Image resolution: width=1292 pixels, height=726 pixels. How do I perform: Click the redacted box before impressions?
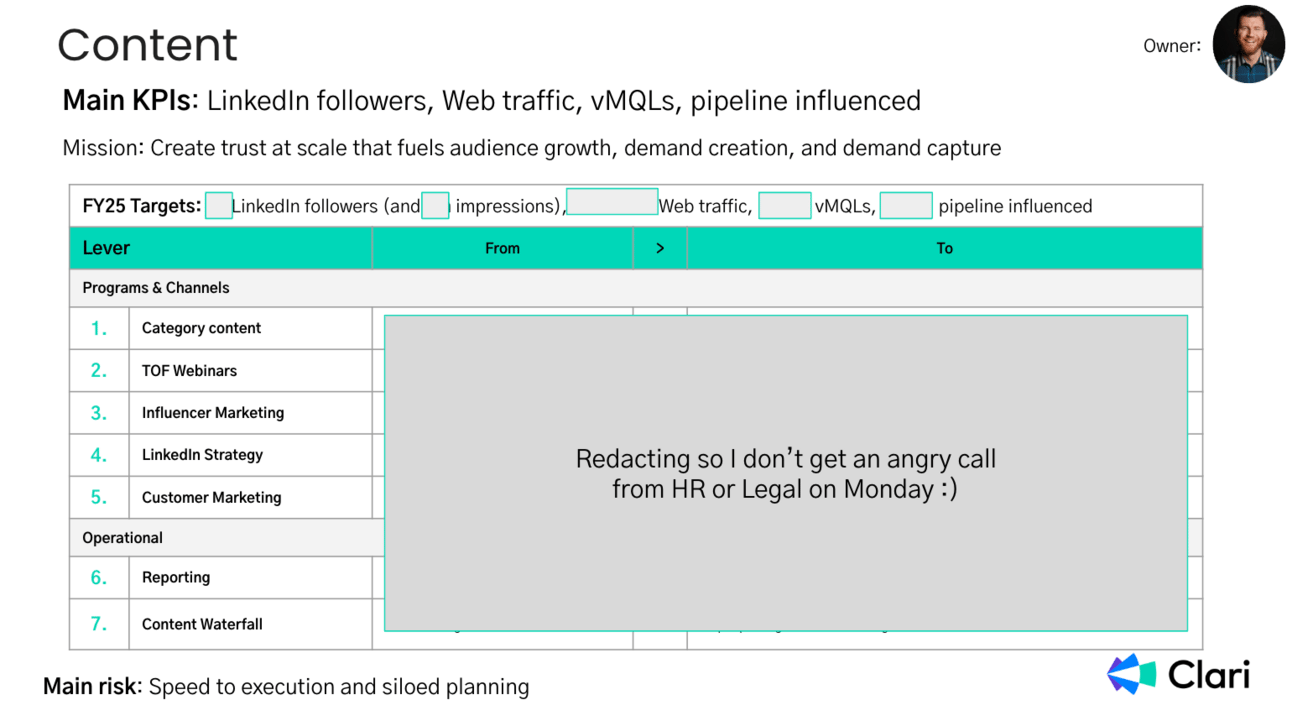pos(435,206)
